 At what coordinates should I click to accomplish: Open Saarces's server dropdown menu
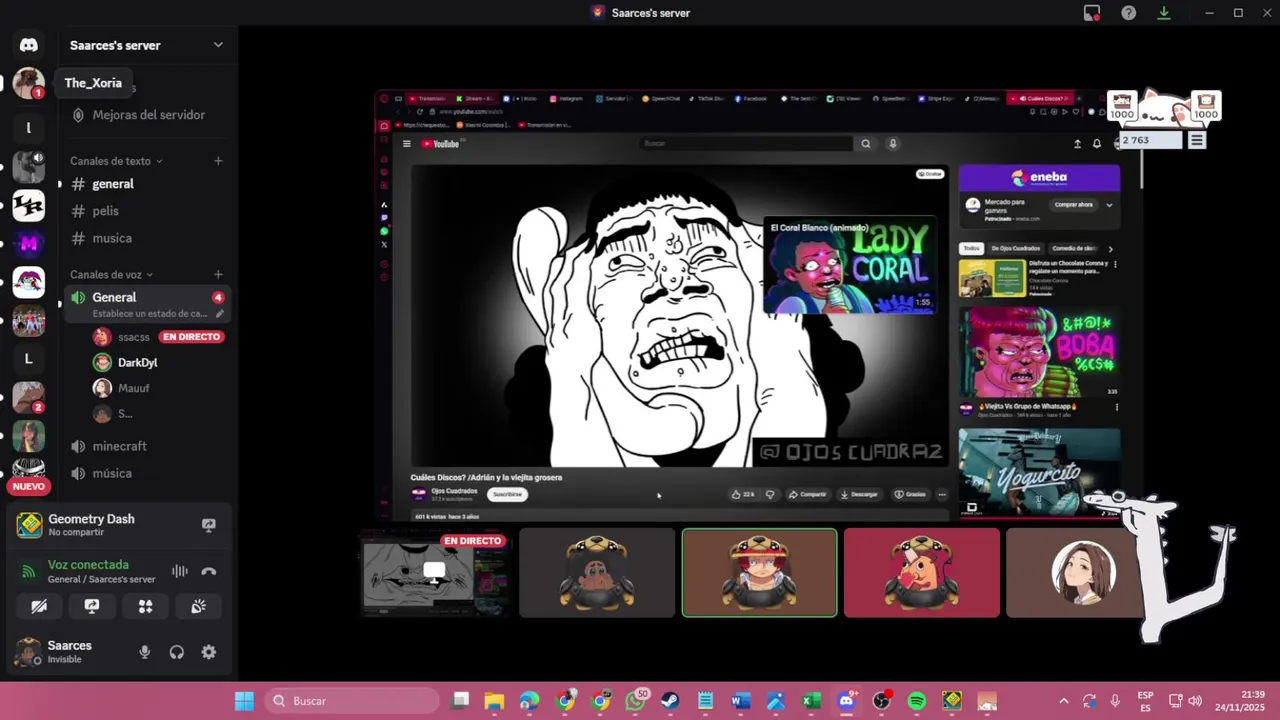click(x=218, y=45)
